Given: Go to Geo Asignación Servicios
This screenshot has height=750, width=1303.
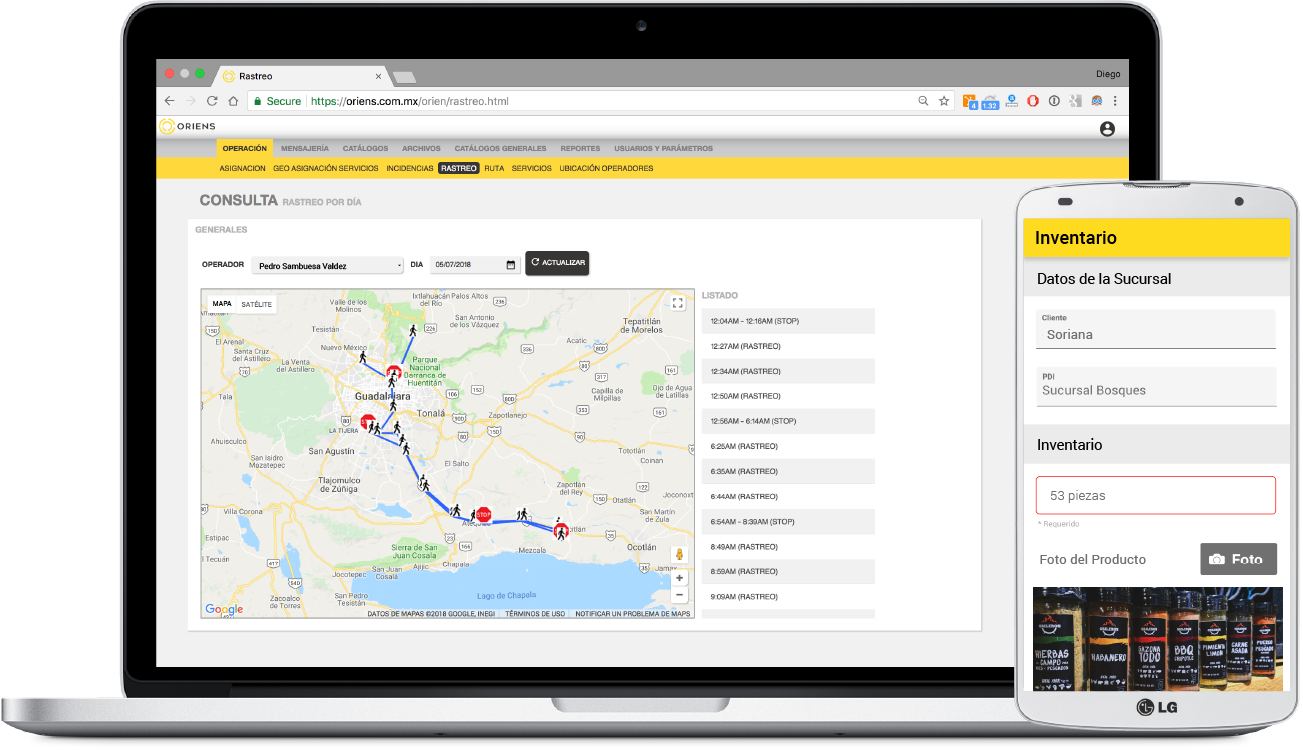Looking at the screenshot, I should tap(326, 169).
